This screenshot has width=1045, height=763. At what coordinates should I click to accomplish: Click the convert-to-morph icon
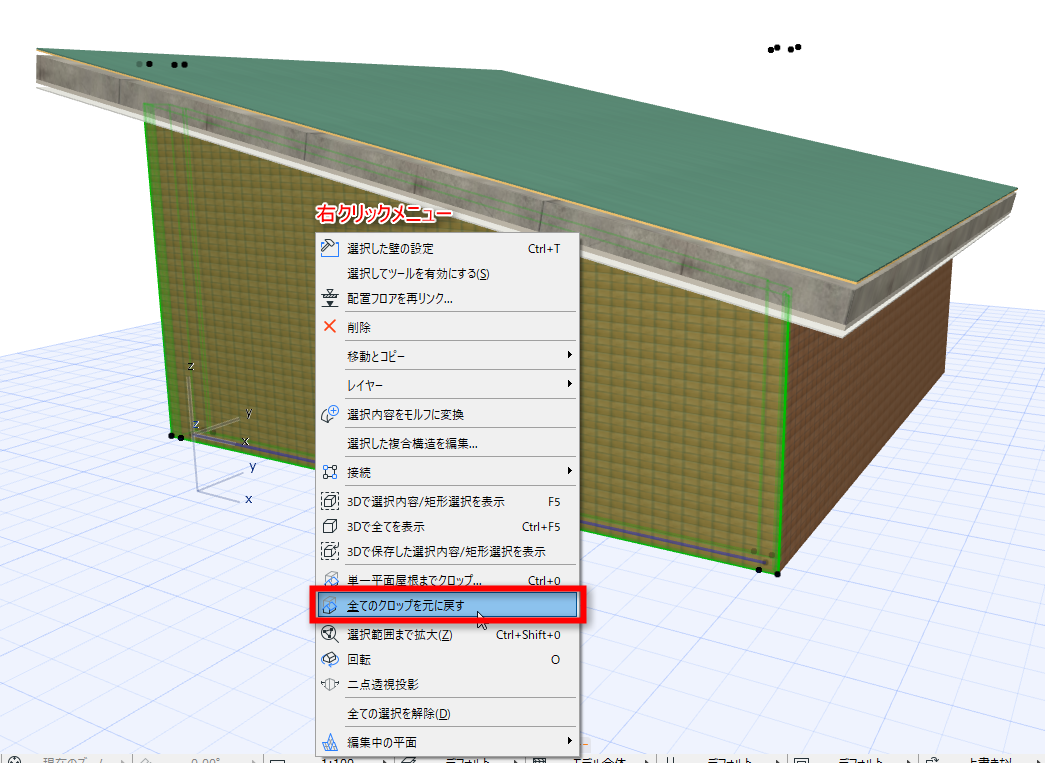[x=329, y=414]
